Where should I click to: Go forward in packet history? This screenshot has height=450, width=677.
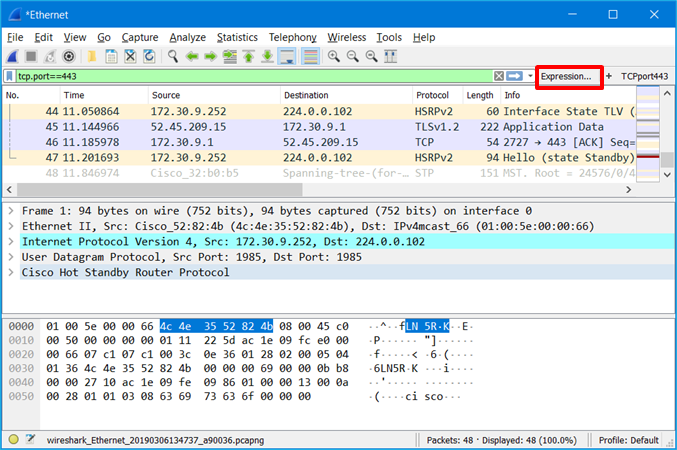coord(210,56)
